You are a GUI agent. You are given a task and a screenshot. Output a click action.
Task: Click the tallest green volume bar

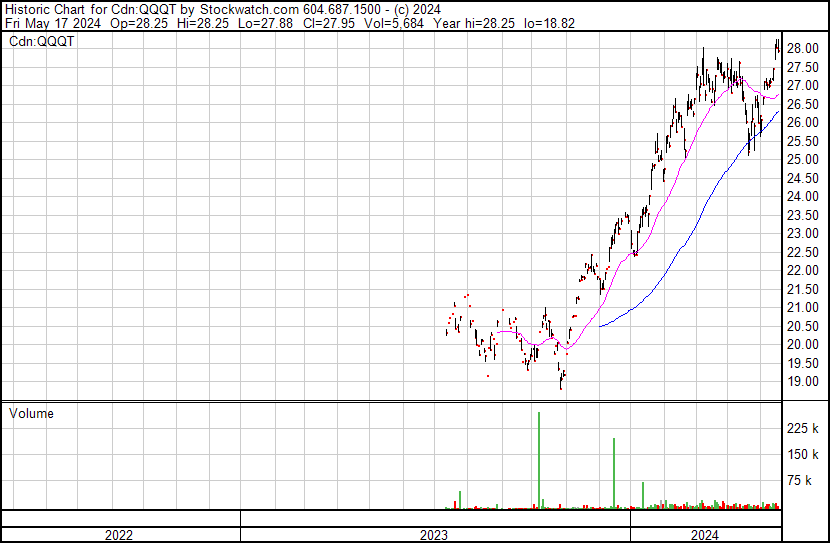point(539,458)
